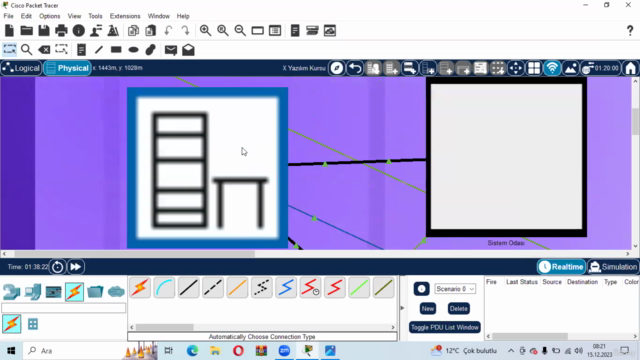Save the project with floppy icon

(44, 31)
